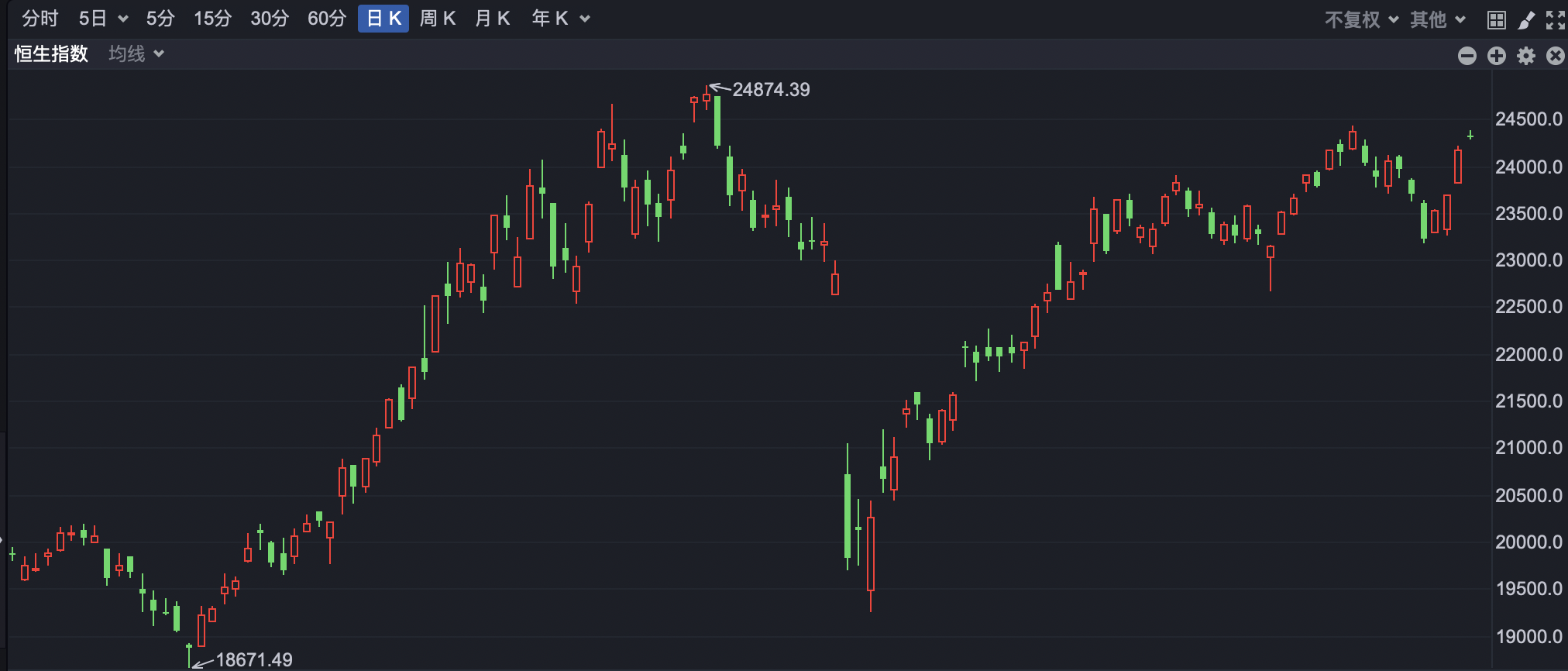Click the 24874.39 high price marker
The width and height of the screenshot is (1568, 671).
pos(771,90)
